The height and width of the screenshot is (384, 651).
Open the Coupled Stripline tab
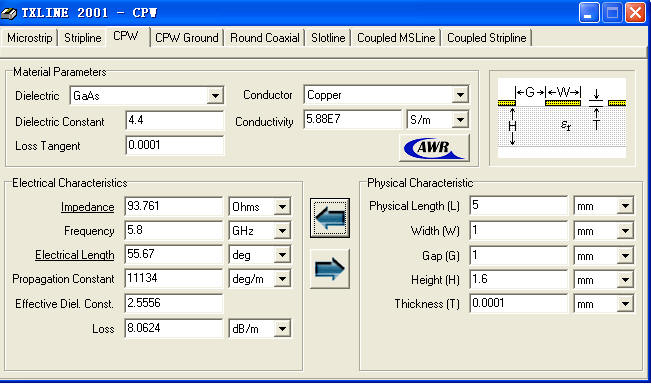tap(487, 38)
